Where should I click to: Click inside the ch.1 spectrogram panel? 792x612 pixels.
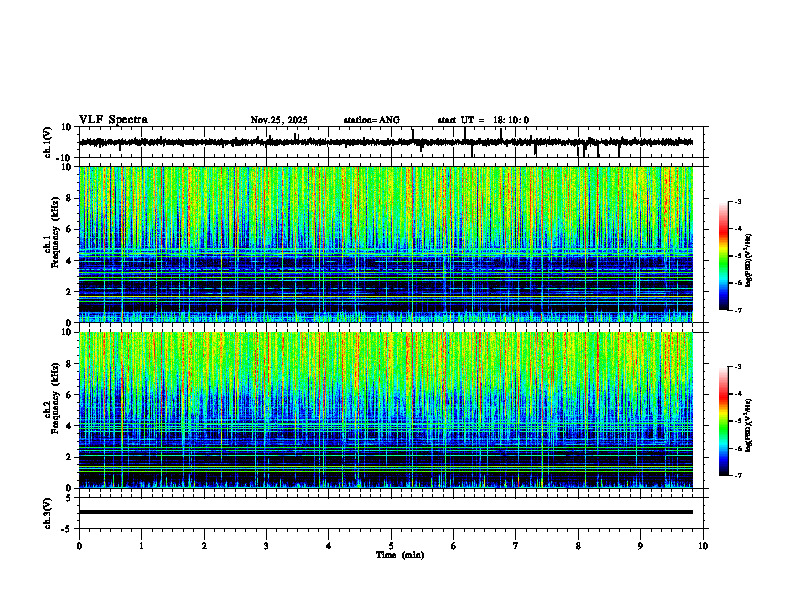pyautogui.click(x=386, y=244)
